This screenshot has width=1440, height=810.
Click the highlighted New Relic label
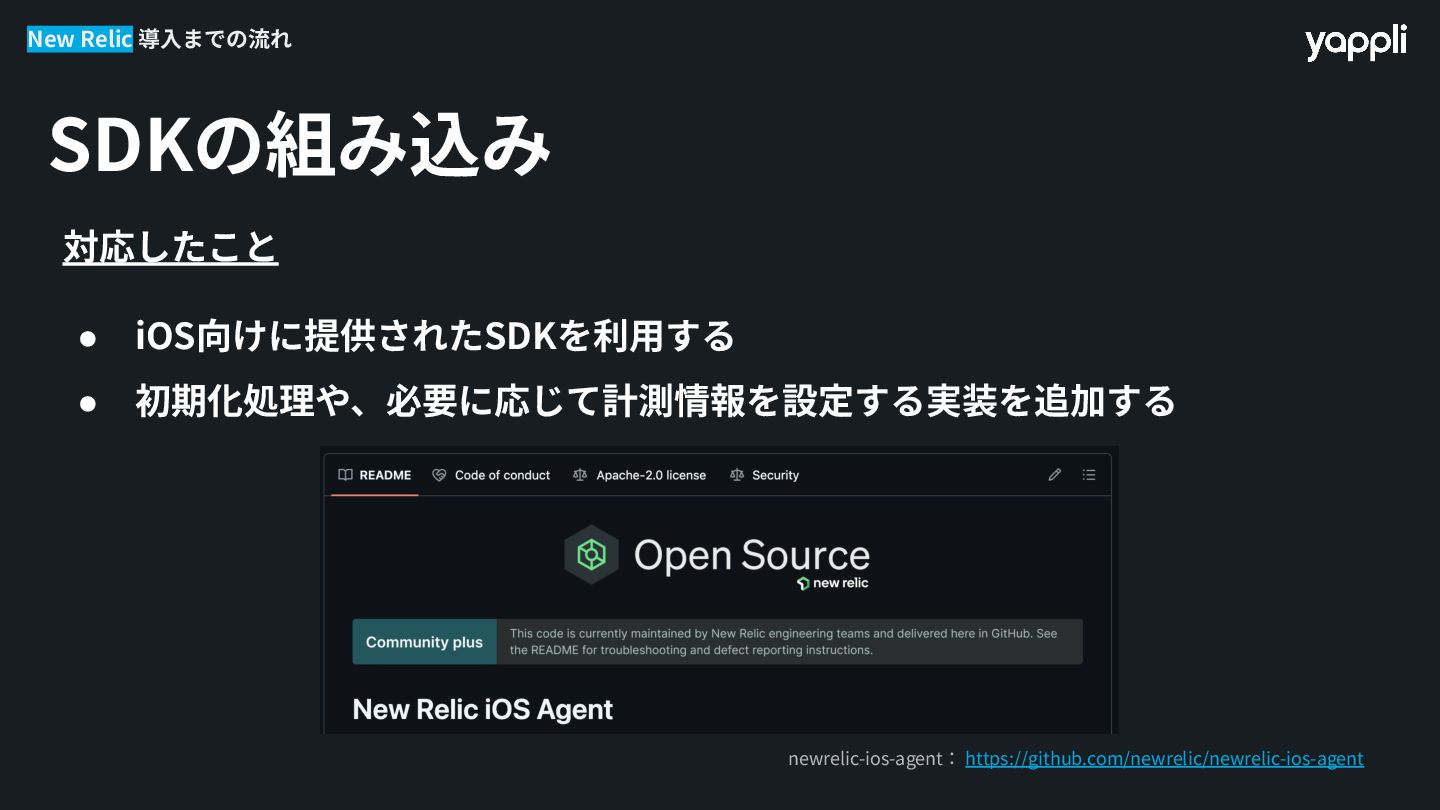click(x=79, y=39)
